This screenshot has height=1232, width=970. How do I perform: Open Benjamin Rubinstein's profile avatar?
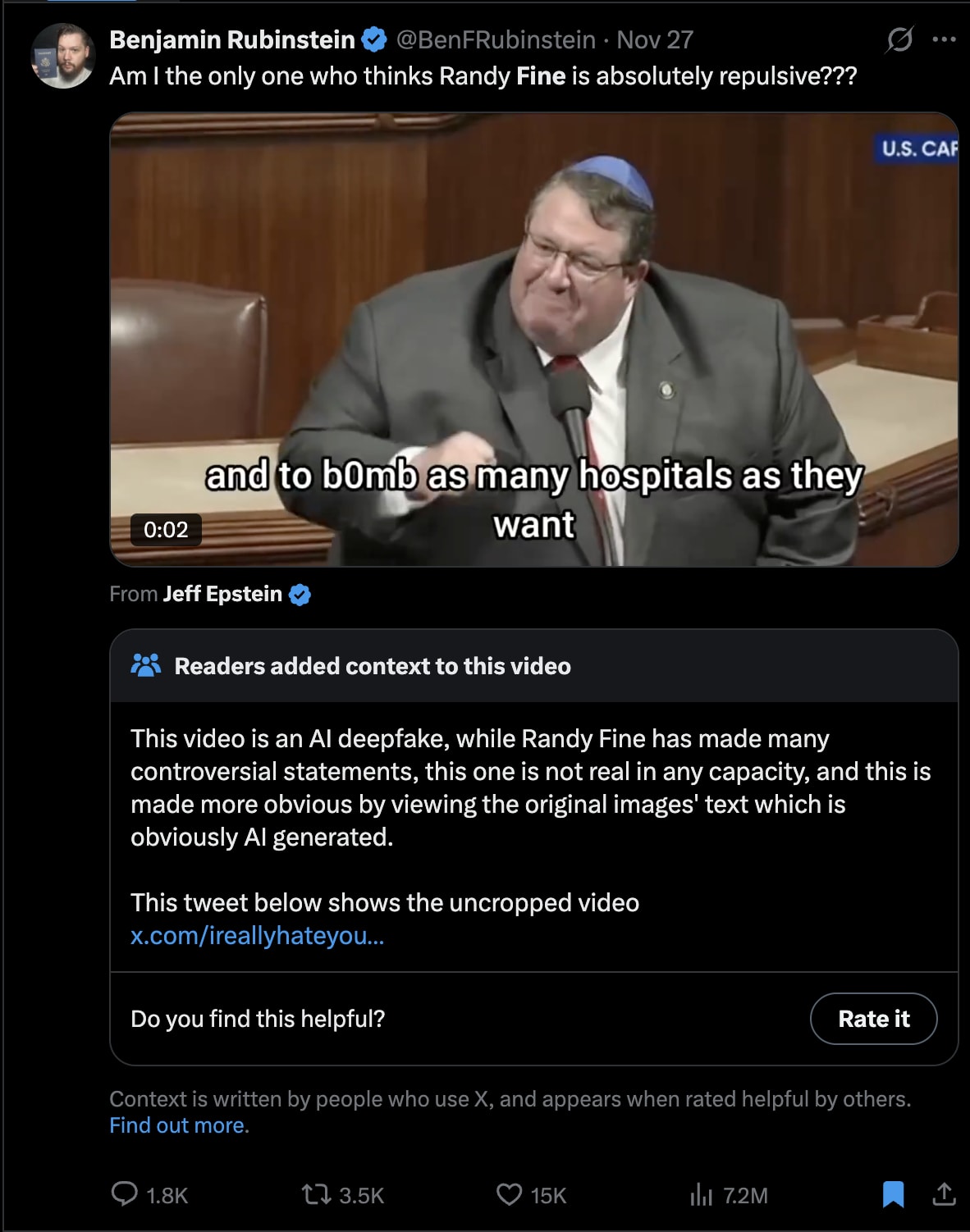63,56
